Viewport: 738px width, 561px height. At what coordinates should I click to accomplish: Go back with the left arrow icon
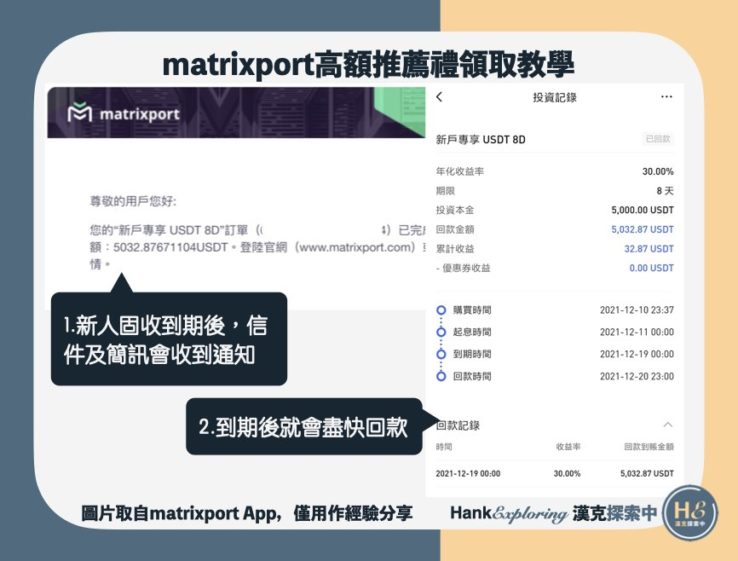439,97
